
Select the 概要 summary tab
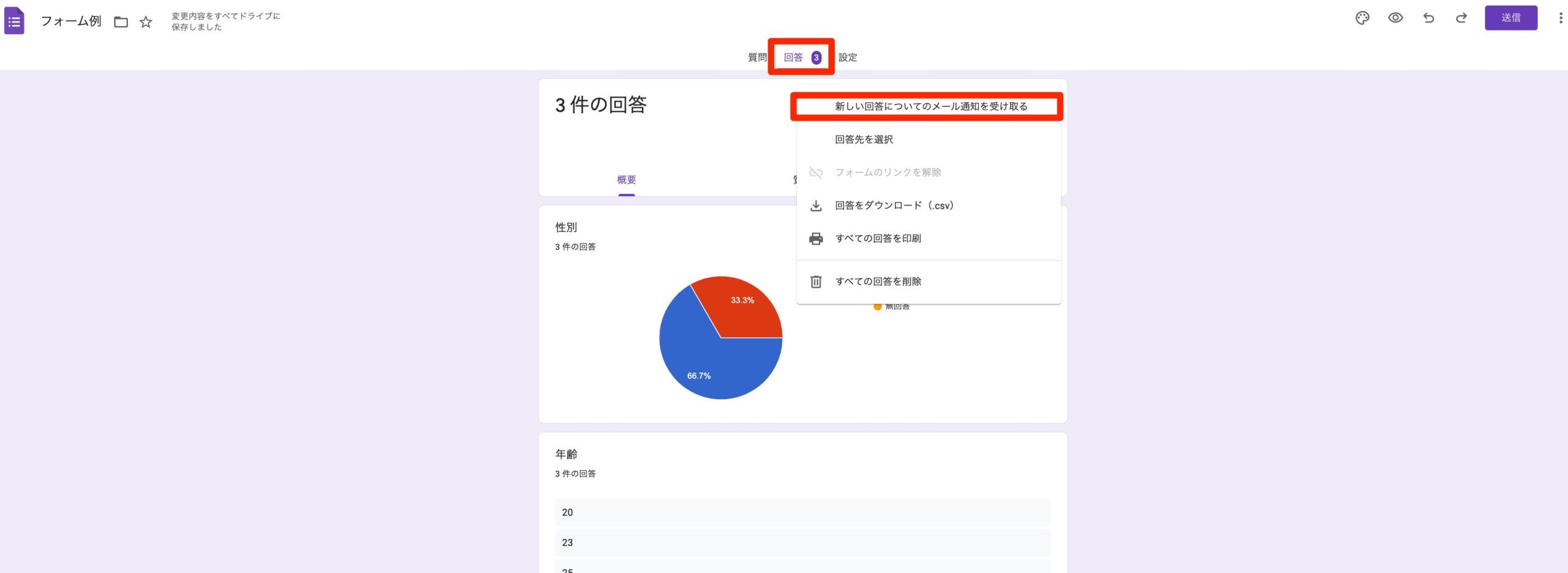[x=627, y=179]
